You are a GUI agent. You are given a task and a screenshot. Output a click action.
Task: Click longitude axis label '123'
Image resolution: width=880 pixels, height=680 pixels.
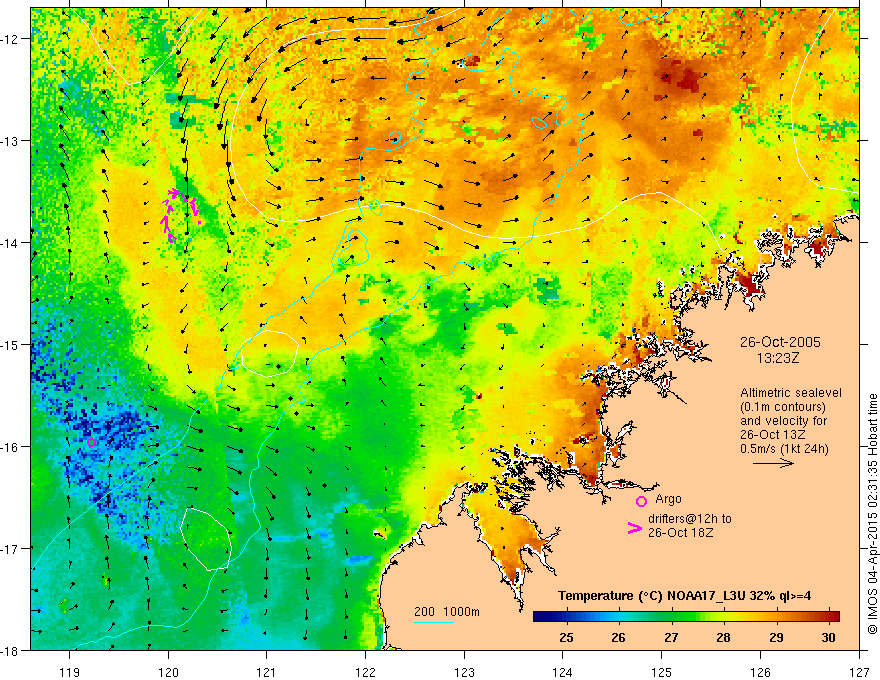click(x=464, y=672)
